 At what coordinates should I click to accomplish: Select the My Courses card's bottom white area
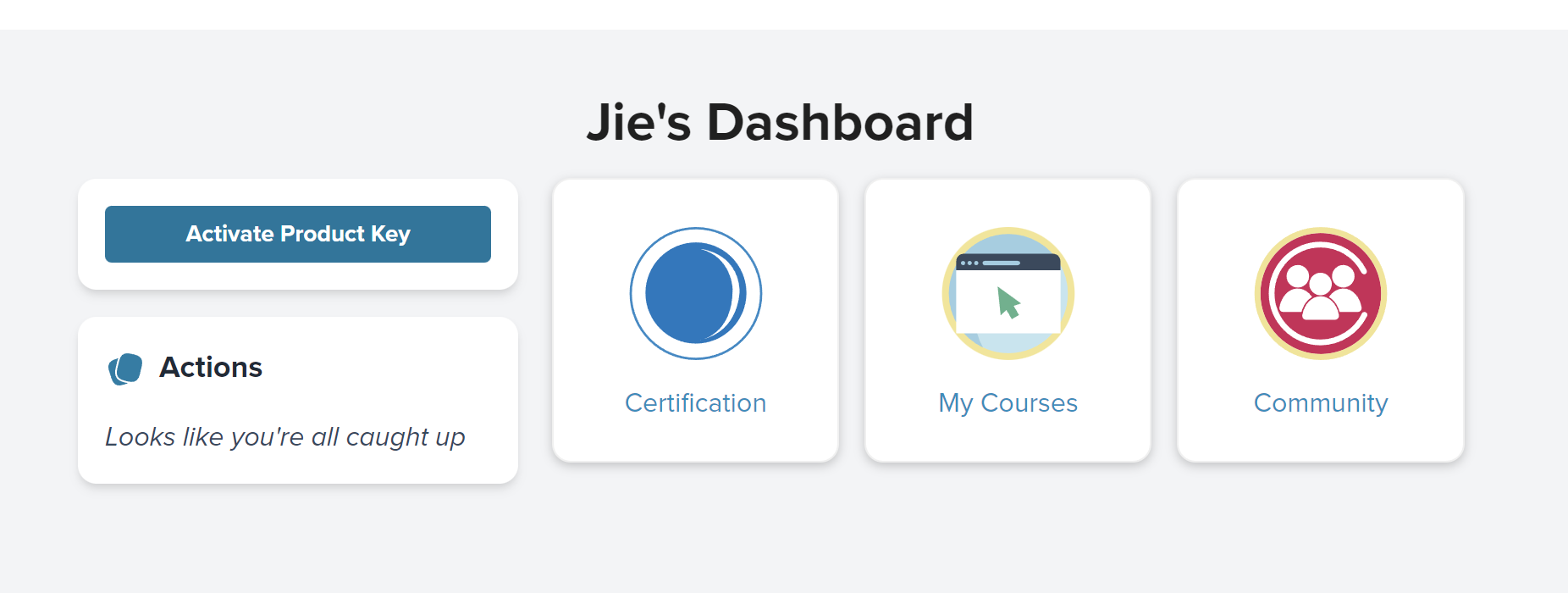pos(1008,441)
